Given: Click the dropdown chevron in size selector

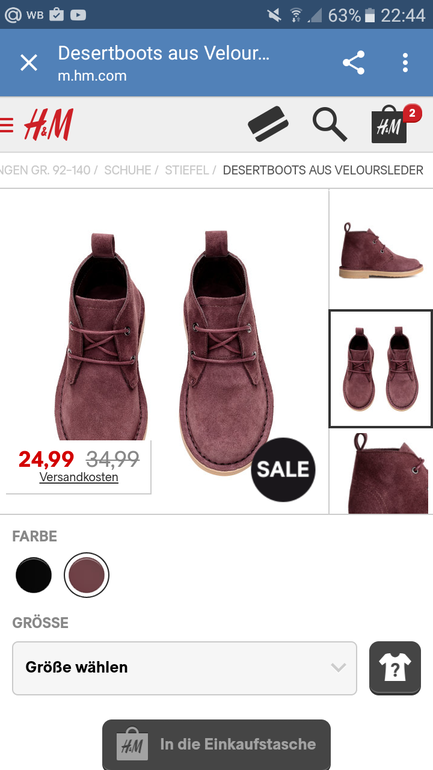Looking at the screenshot, I should [x=338, y=667].
